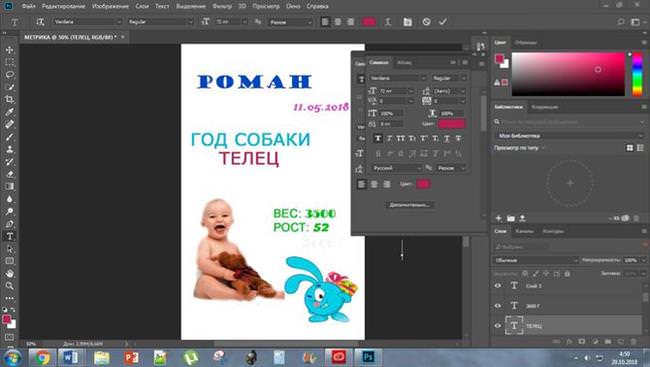Open the font family dropdown in options bar
The width and height of the screenshot is (650, 367).
[87, 22]
